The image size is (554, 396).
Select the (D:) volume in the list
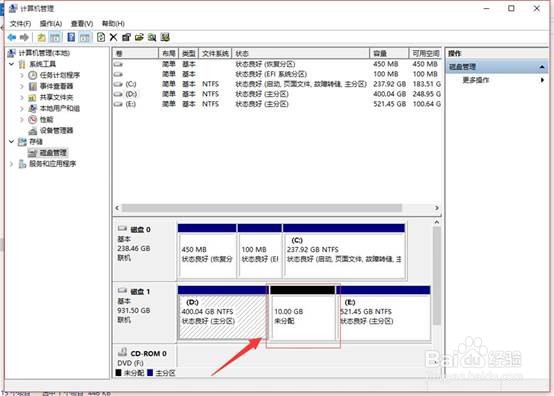[x=131, y=94]
